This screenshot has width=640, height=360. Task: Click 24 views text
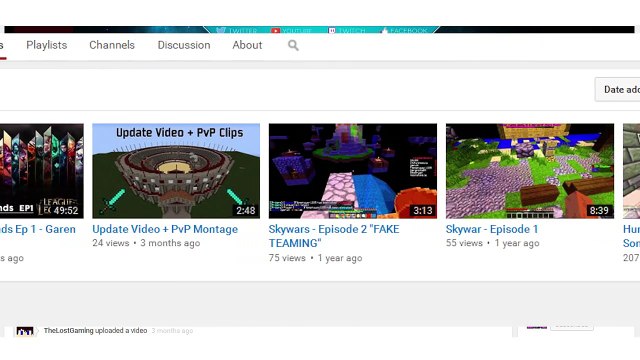(x=111, y=243)
